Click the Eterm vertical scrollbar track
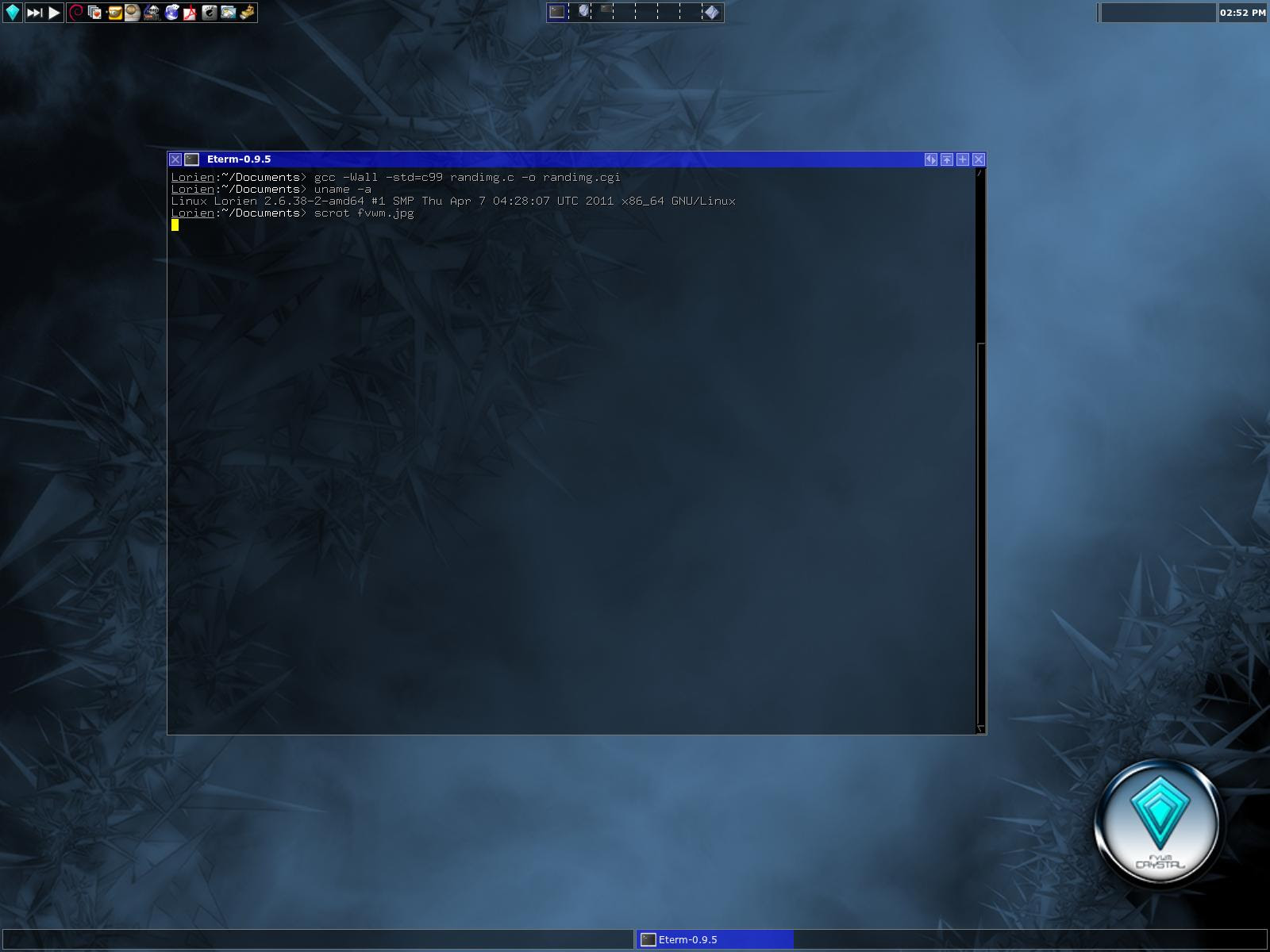Image resolution: width=1270 pixels, height=952 pixels. [x=980, y=451]
